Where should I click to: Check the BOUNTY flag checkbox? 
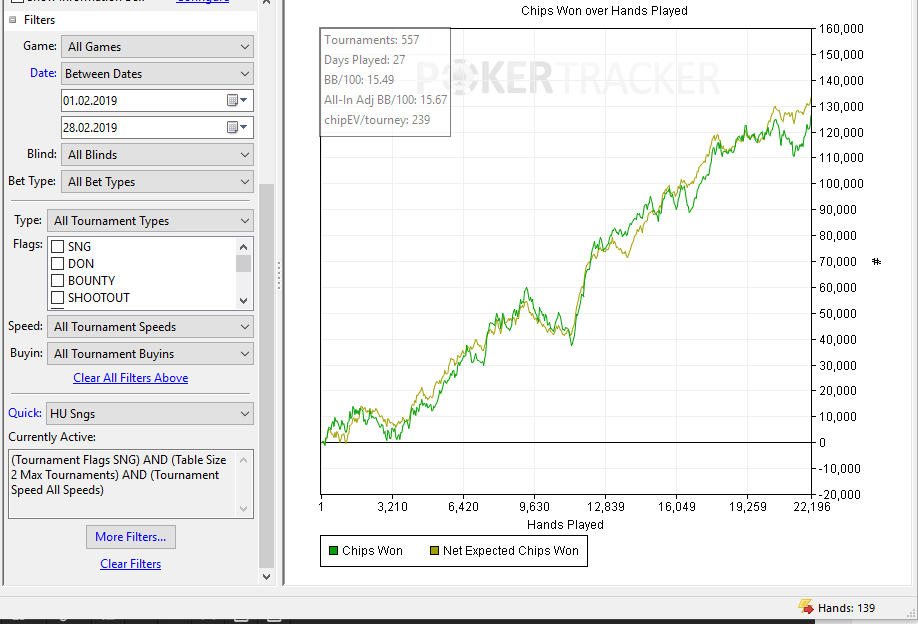tap(57, 280)
